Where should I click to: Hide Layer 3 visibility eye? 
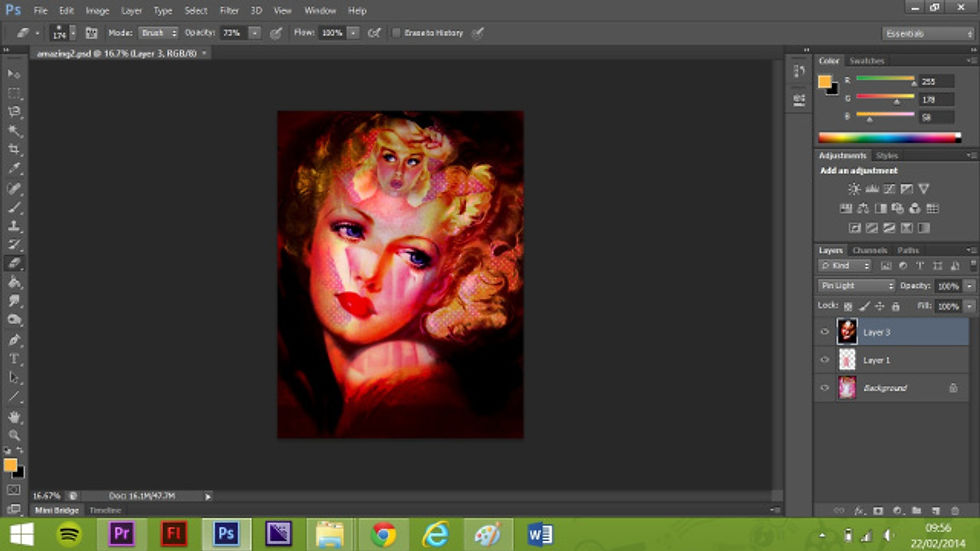coord(824,332)
